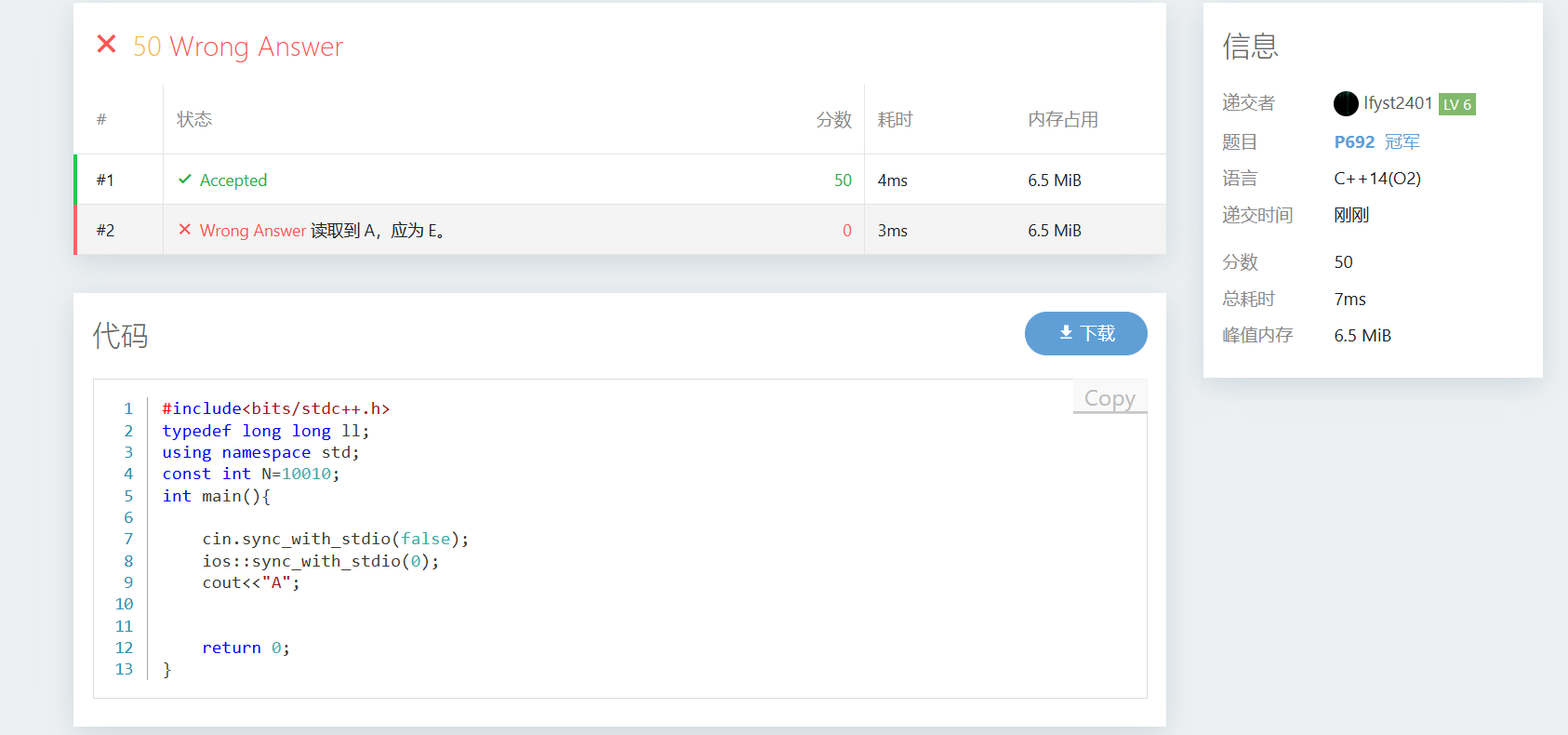1568x735 pixels.
Task: Click the 耗时 column header
Action: (895, 119)
